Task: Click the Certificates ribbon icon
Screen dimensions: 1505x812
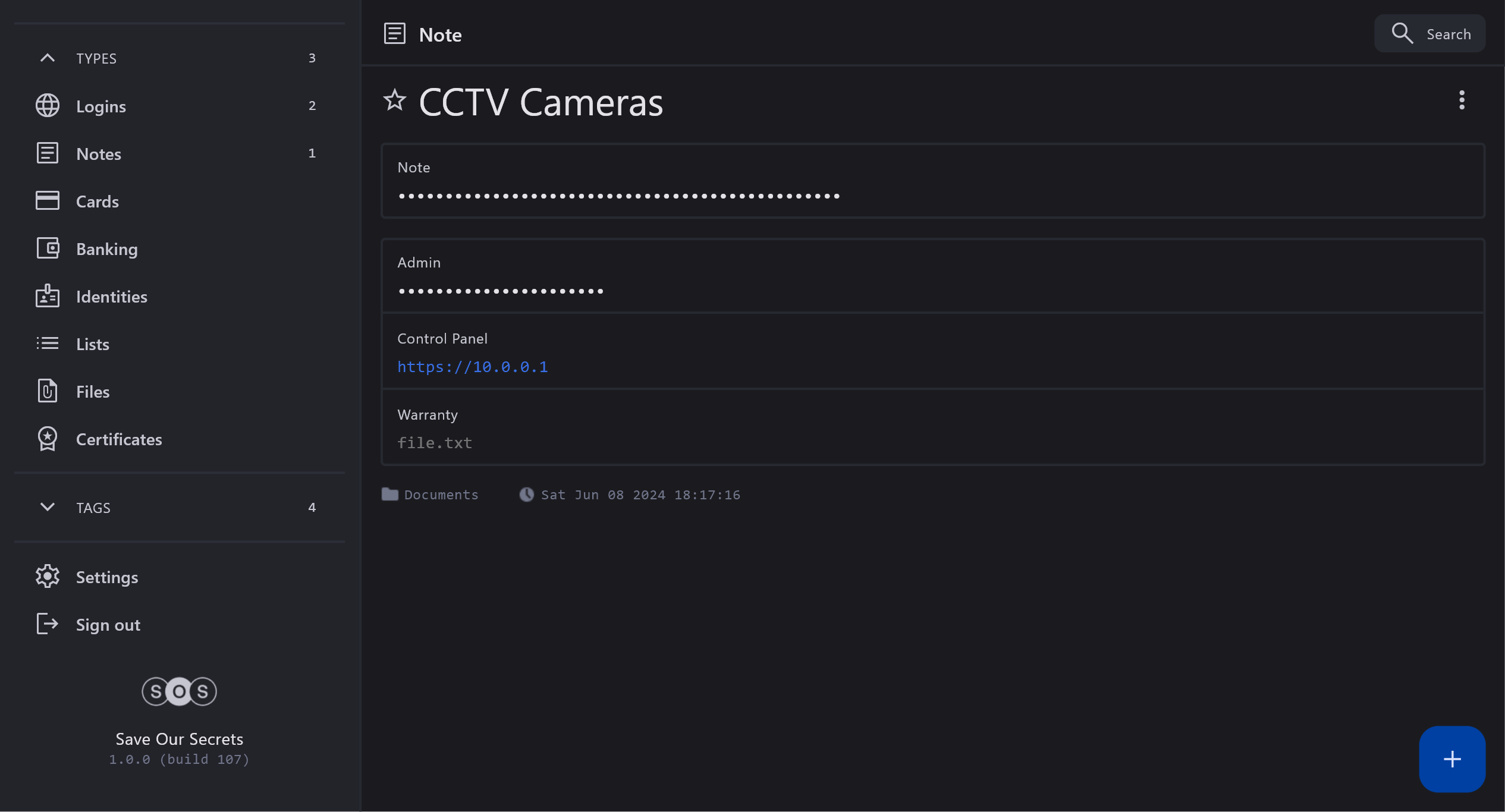Action: tap(48, 439)
